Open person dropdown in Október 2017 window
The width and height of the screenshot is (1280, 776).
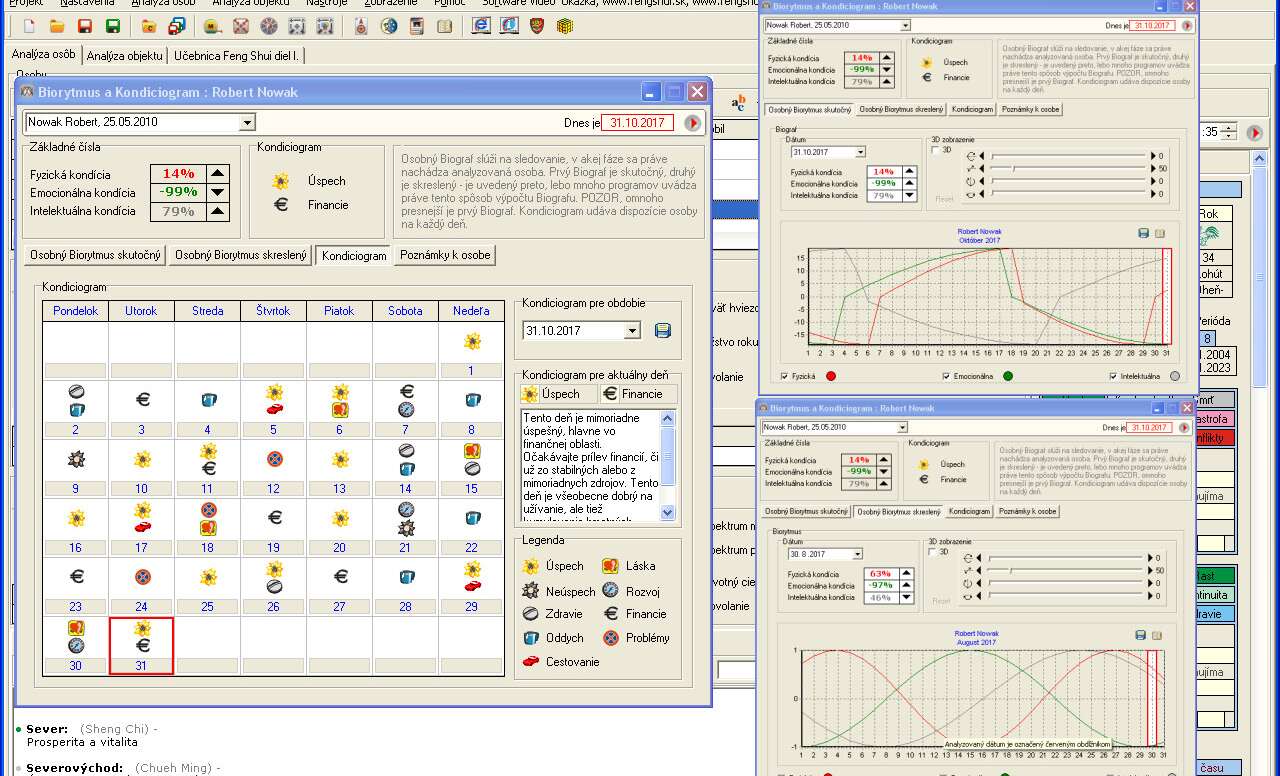pyautogui.click(x=905, y=25)
